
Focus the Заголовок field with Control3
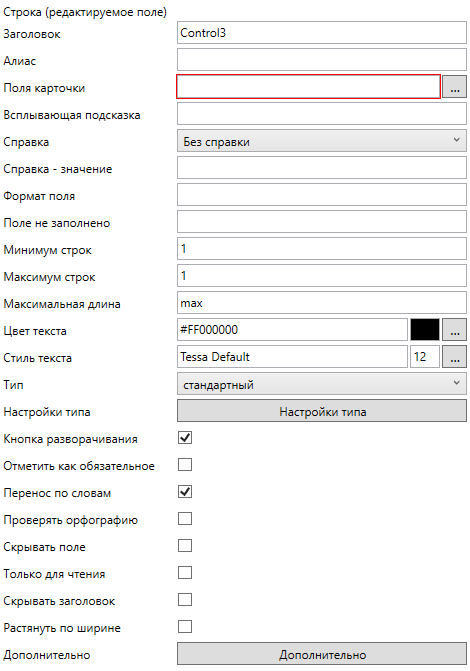(322, 33)
